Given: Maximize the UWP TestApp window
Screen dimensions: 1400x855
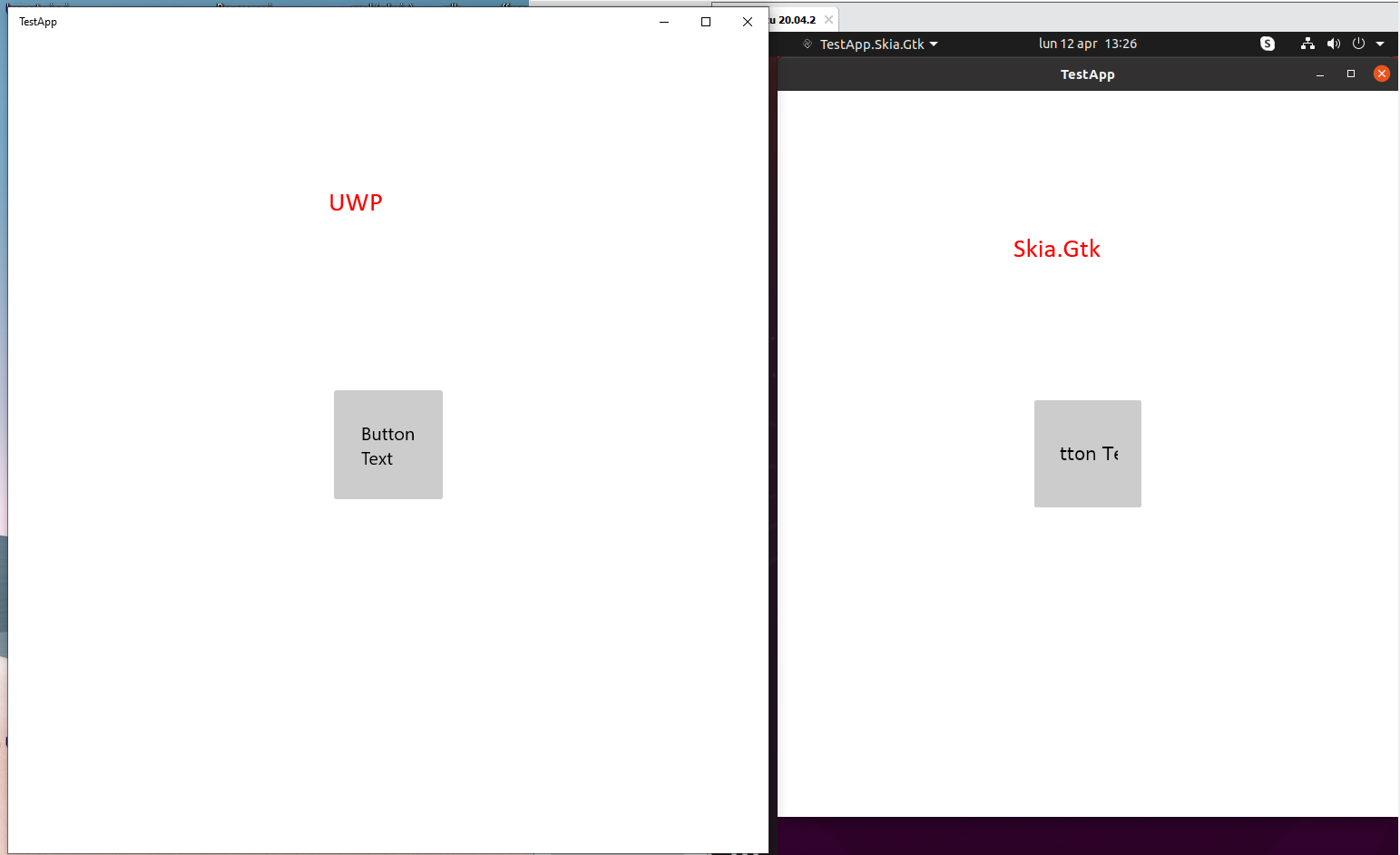Looking at the screenshot, I should 705,21.
